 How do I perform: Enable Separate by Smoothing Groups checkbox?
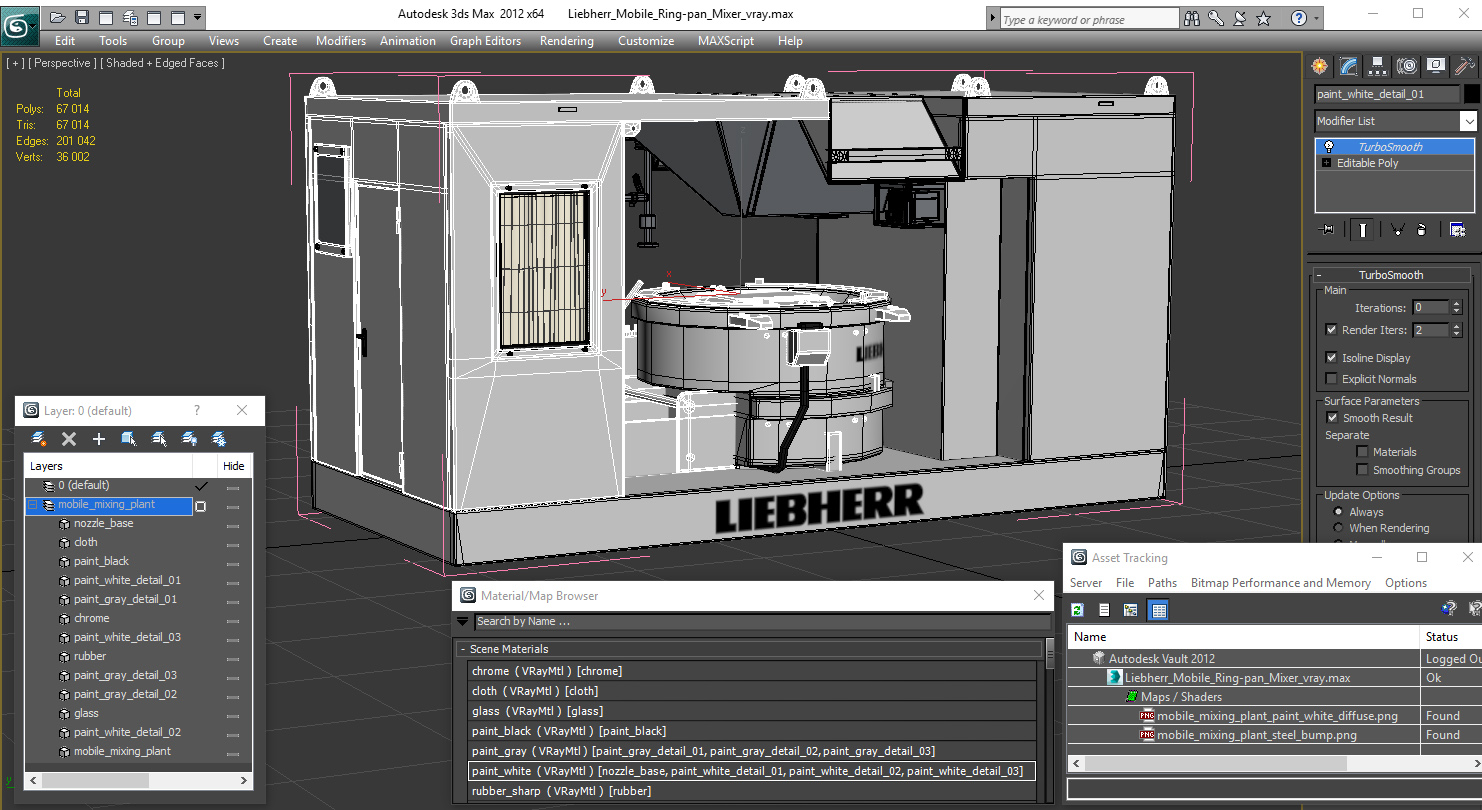point(1362,470)
